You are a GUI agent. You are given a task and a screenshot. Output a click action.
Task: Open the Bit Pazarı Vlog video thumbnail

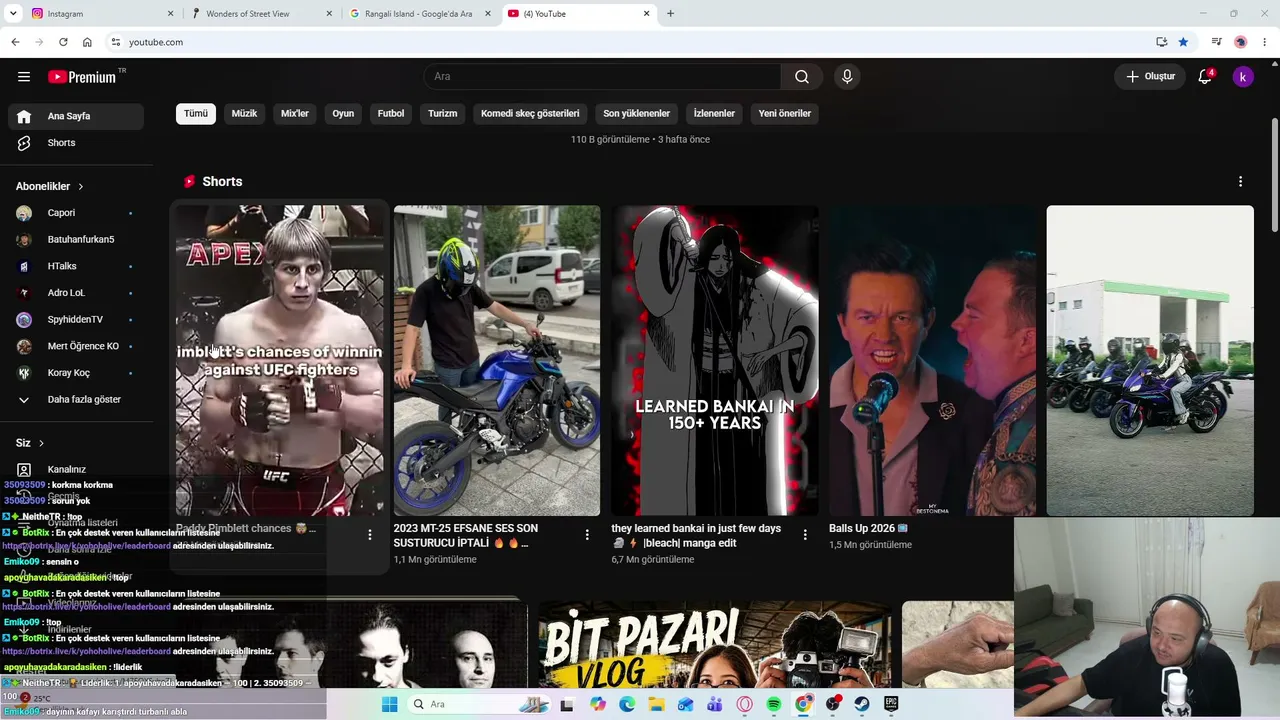pyautogui.click(x=715, y=645)
